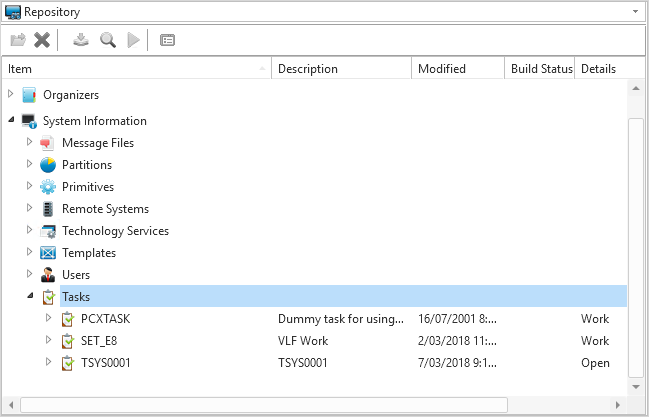Select the TSYS0001 task item
The height and width of the screenshot is (417, 649).
[x=106, y=363]
